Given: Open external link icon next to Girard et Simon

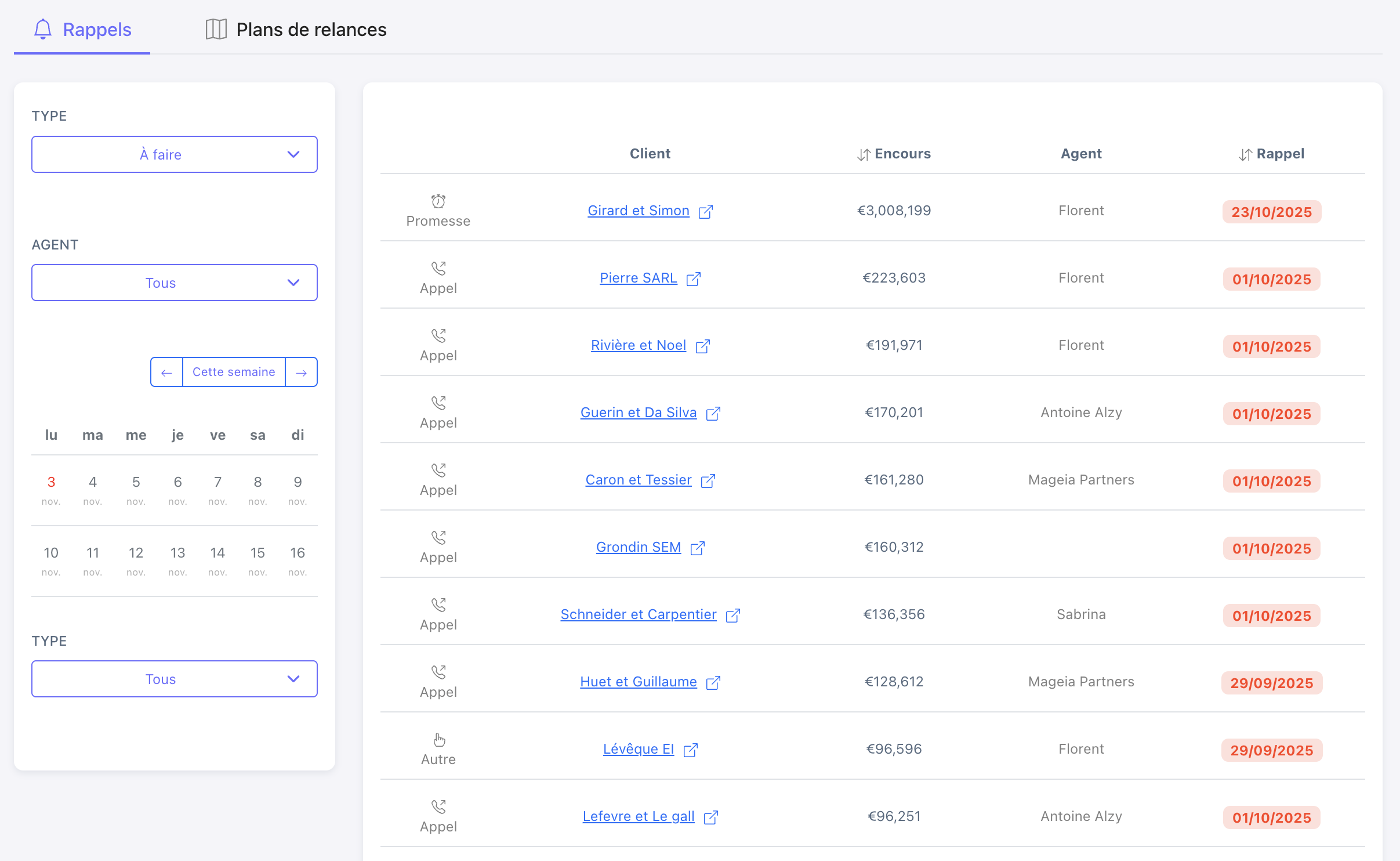Looking at the screenshot, I should tap(705, 211).
